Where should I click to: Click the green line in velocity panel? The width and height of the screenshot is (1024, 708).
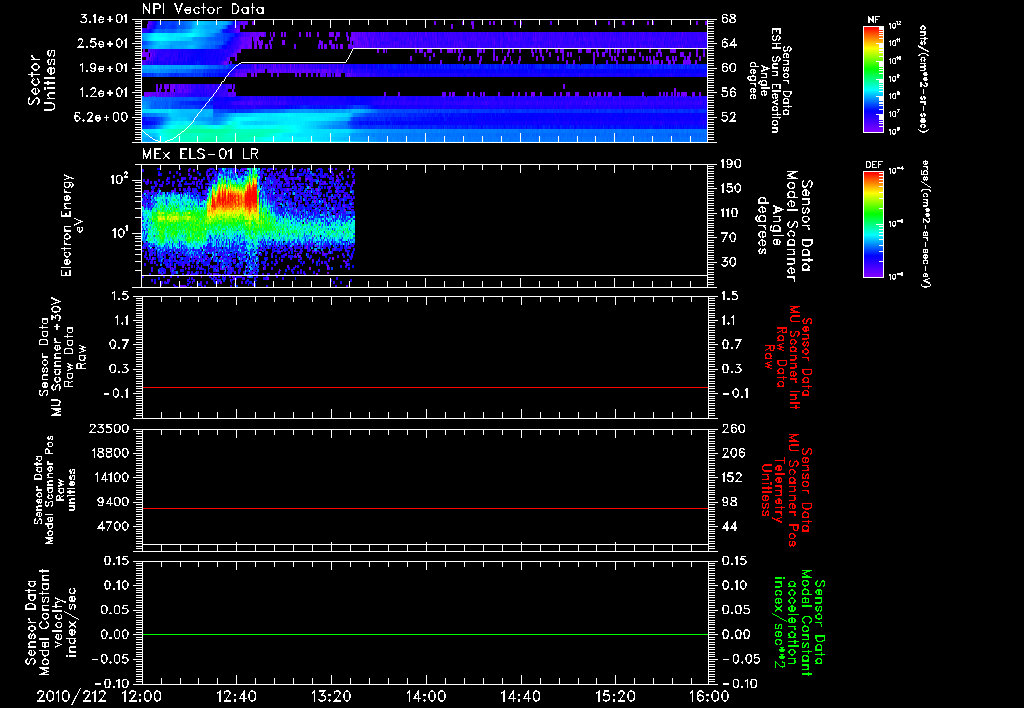pyautogui.click(x=425, y=634)
